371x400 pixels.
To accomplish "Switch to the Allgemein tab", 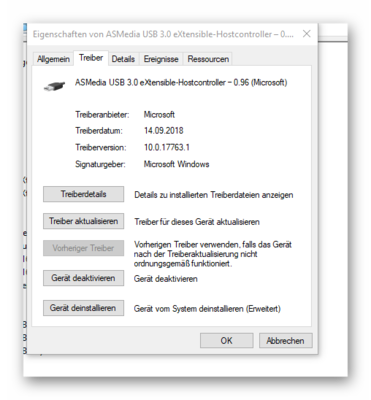I will (x=53, y=59).
